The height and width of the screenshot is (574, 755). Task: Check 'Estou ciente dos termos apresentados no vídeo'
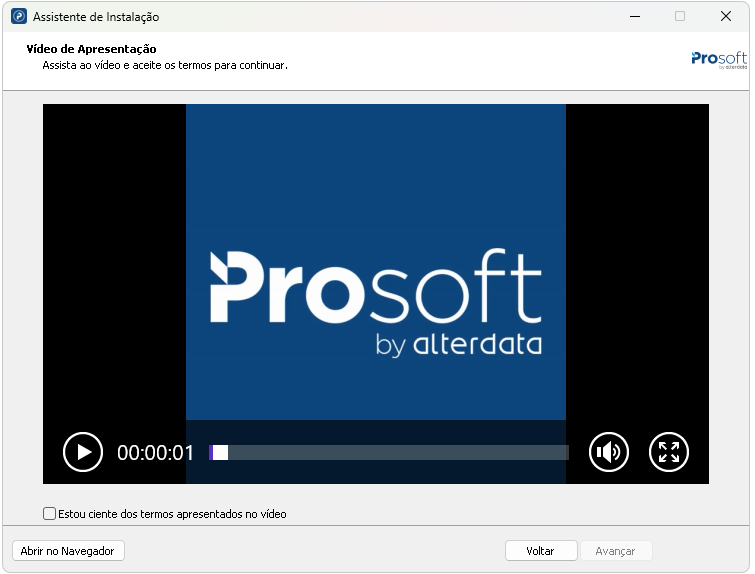point(49,513)
